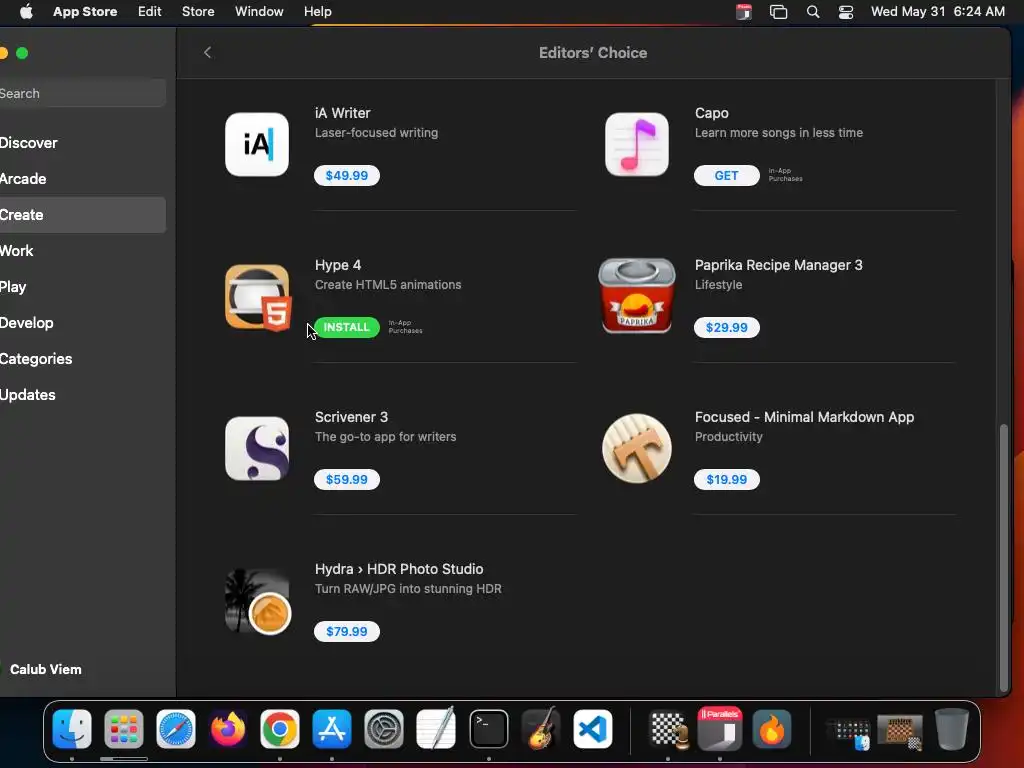Open the Hydra HDR Photo Studio icon

pyautogui.click(x=258, y=601)
